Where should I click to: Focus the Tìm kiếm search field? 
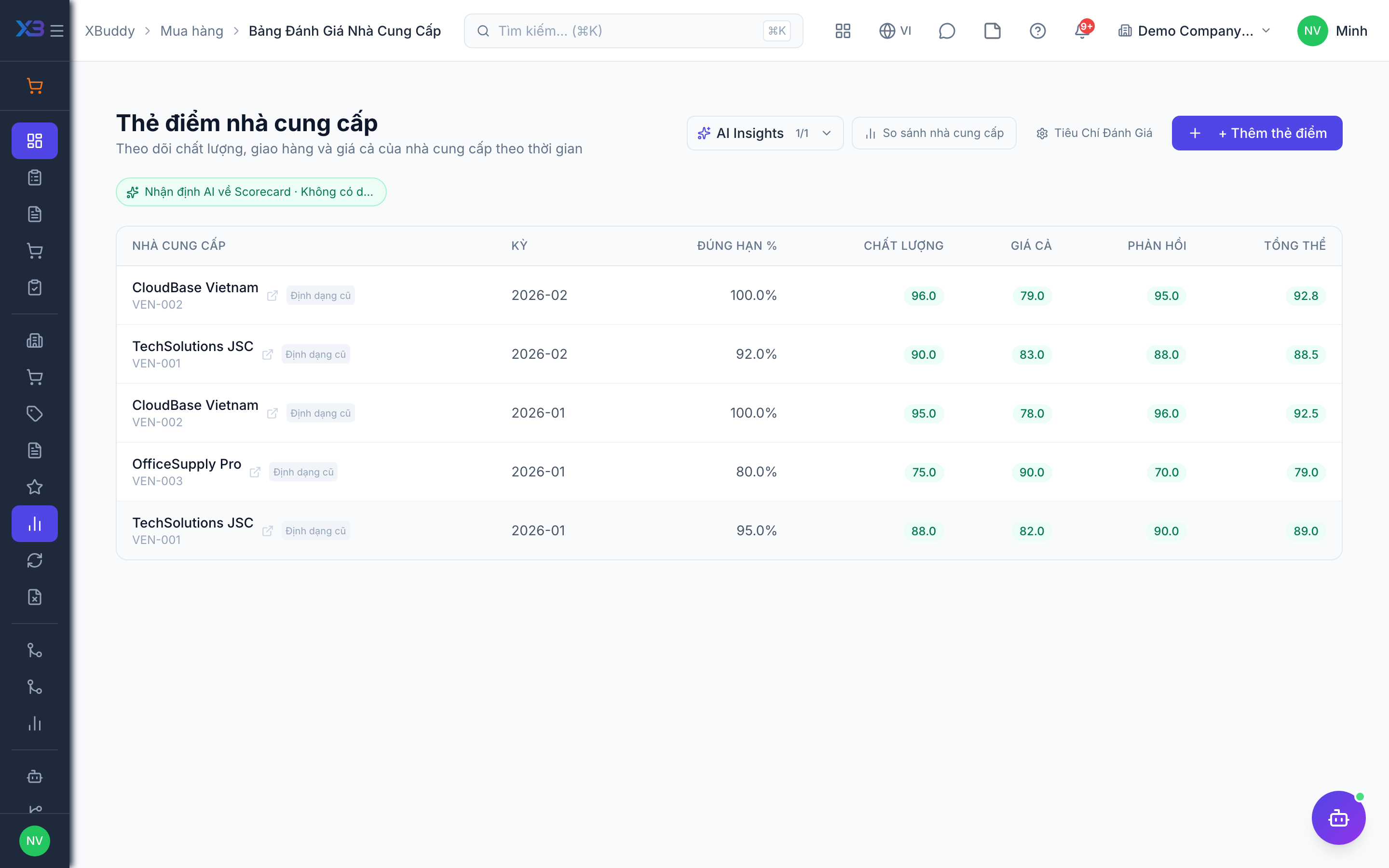tap(633, 30)
